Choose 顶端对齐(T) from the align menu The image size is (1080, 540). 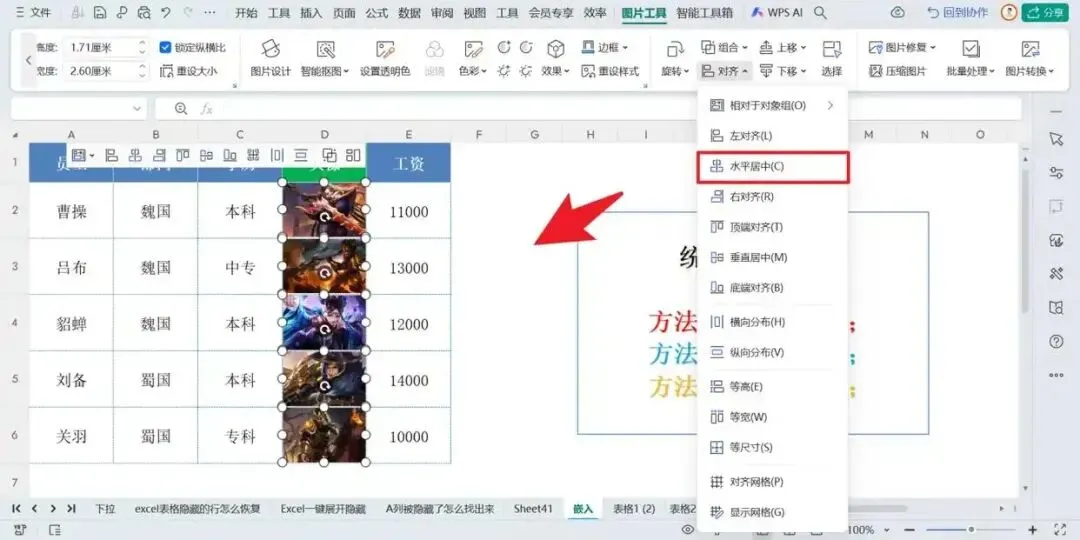pos(773,227)
